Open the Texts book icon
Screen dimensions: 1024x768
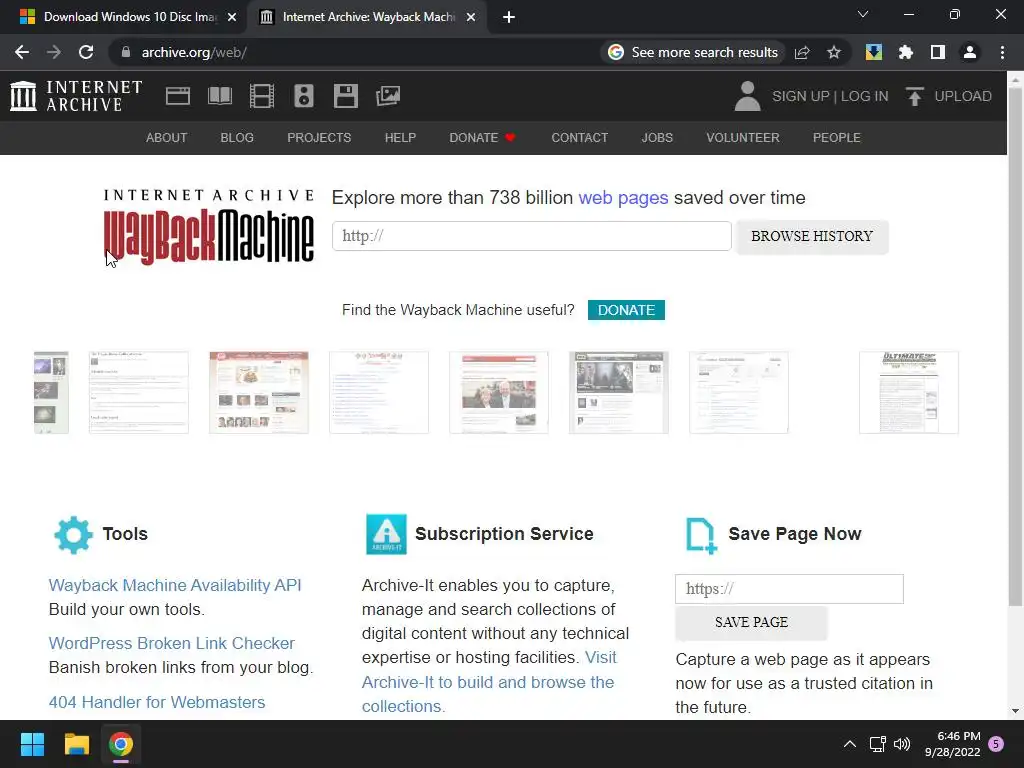pos(219,96)
